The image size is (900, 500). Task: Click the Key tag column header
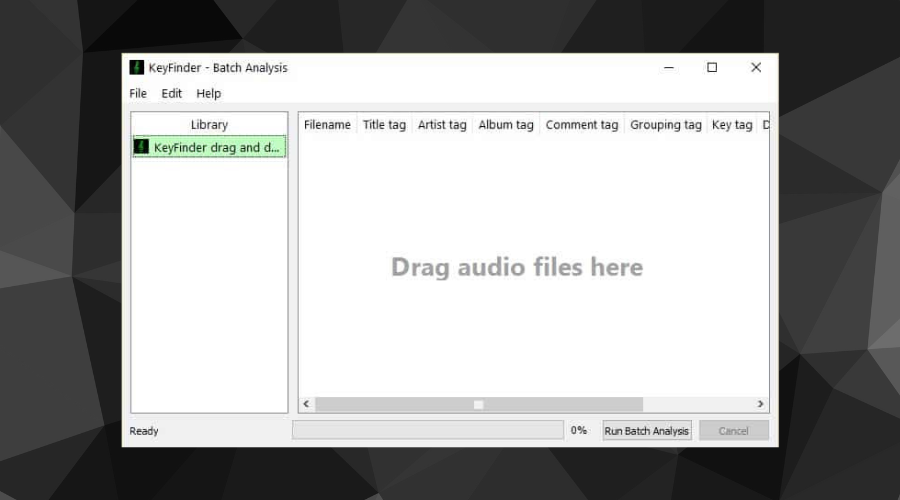pyautogui.click(x=732, y=125)
